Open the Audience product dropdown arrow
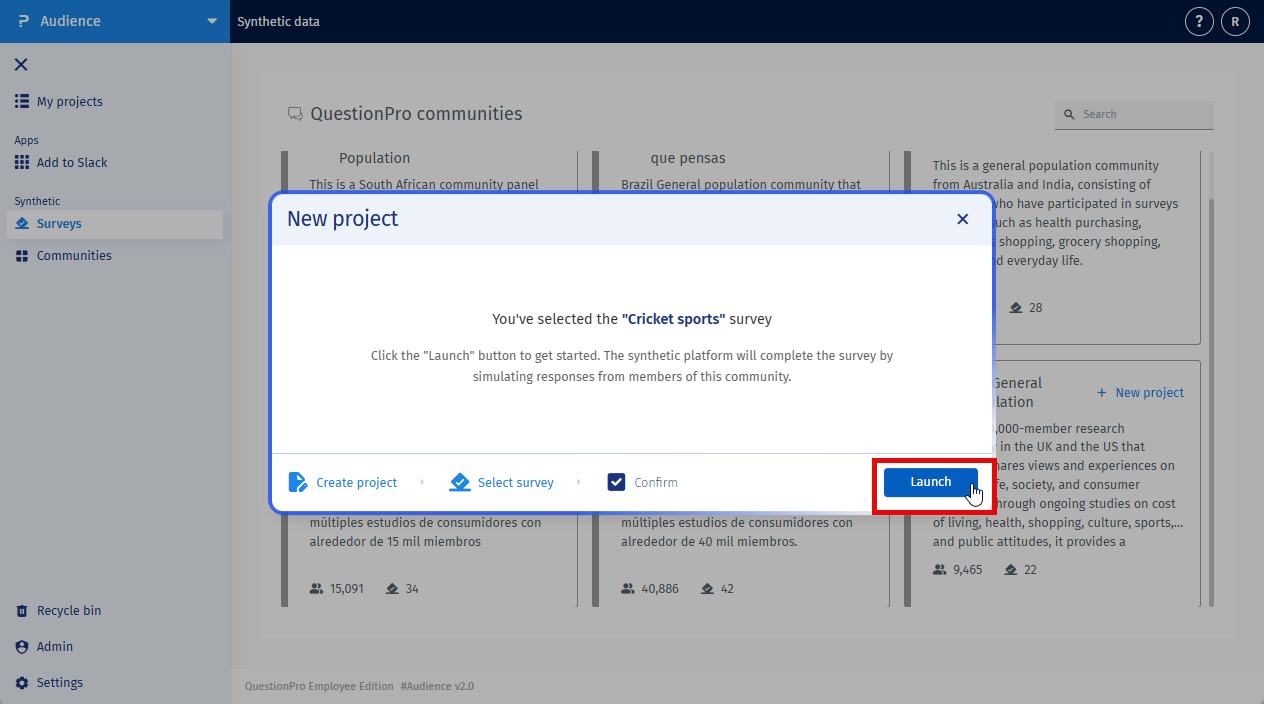This screenshot has height=704, width=1264. (x=211, y=21)
